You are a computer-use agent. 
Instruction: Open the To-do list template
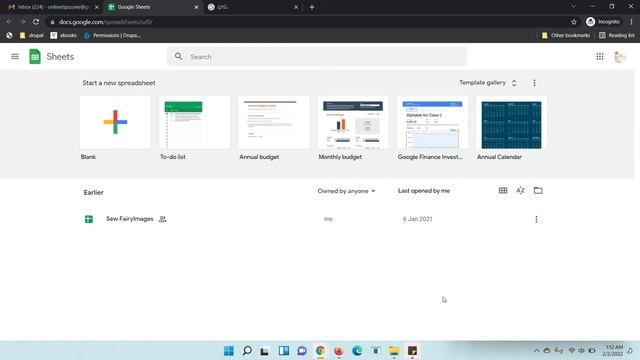[x=195, y=122]
